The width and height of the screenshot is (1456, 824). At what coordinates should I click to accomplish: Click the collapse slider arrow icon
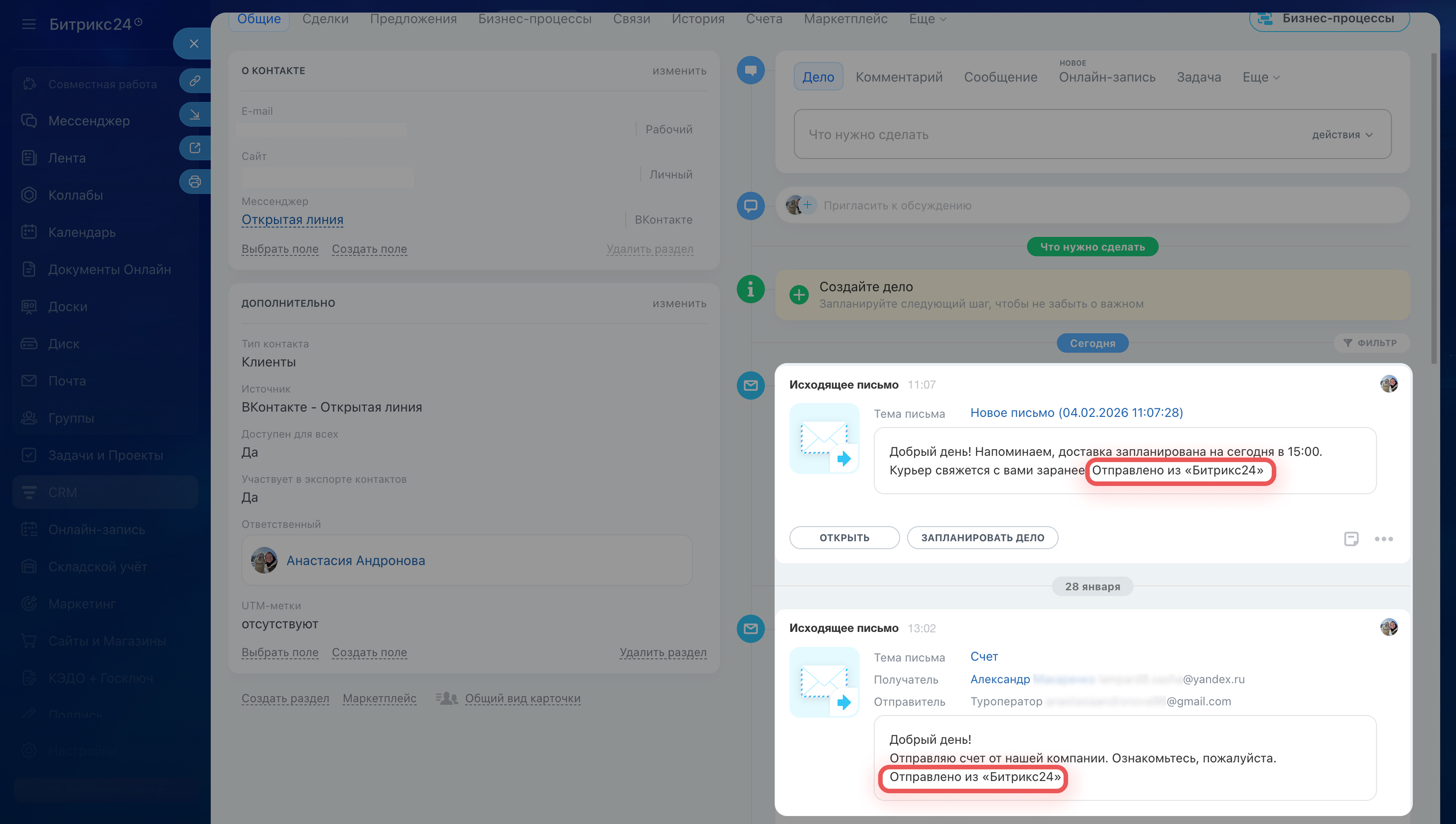(x=195, y=114)
